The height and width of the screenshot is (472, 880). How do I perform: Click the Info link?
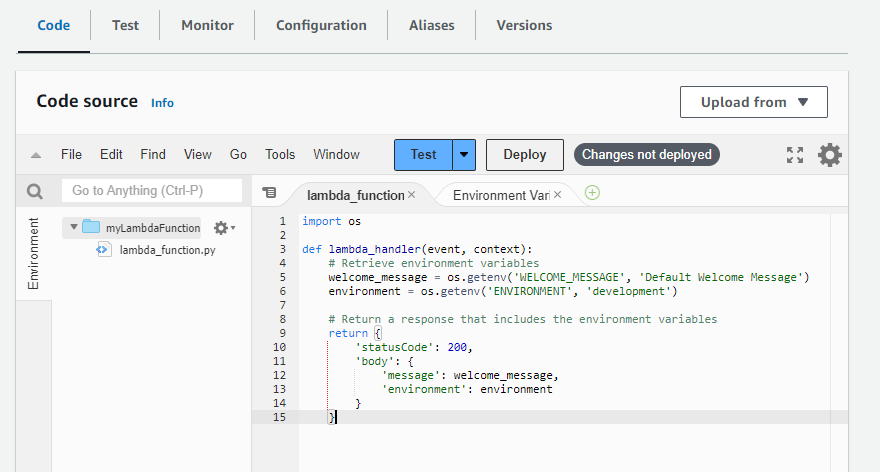tap(162, 103)
